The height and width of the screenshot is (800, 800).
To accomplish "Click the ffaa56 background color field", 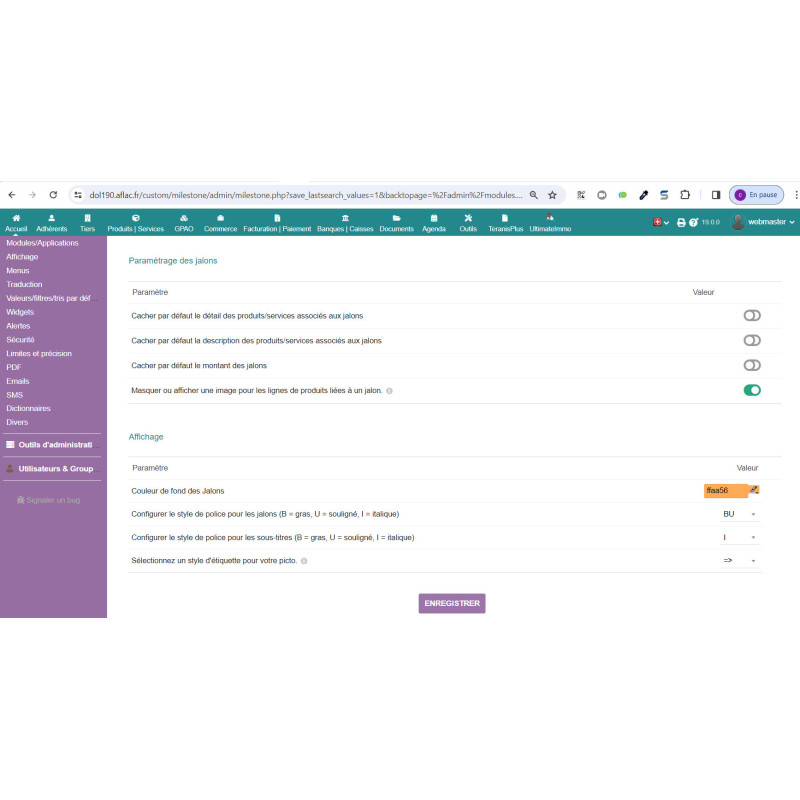I will coord(724,490).
